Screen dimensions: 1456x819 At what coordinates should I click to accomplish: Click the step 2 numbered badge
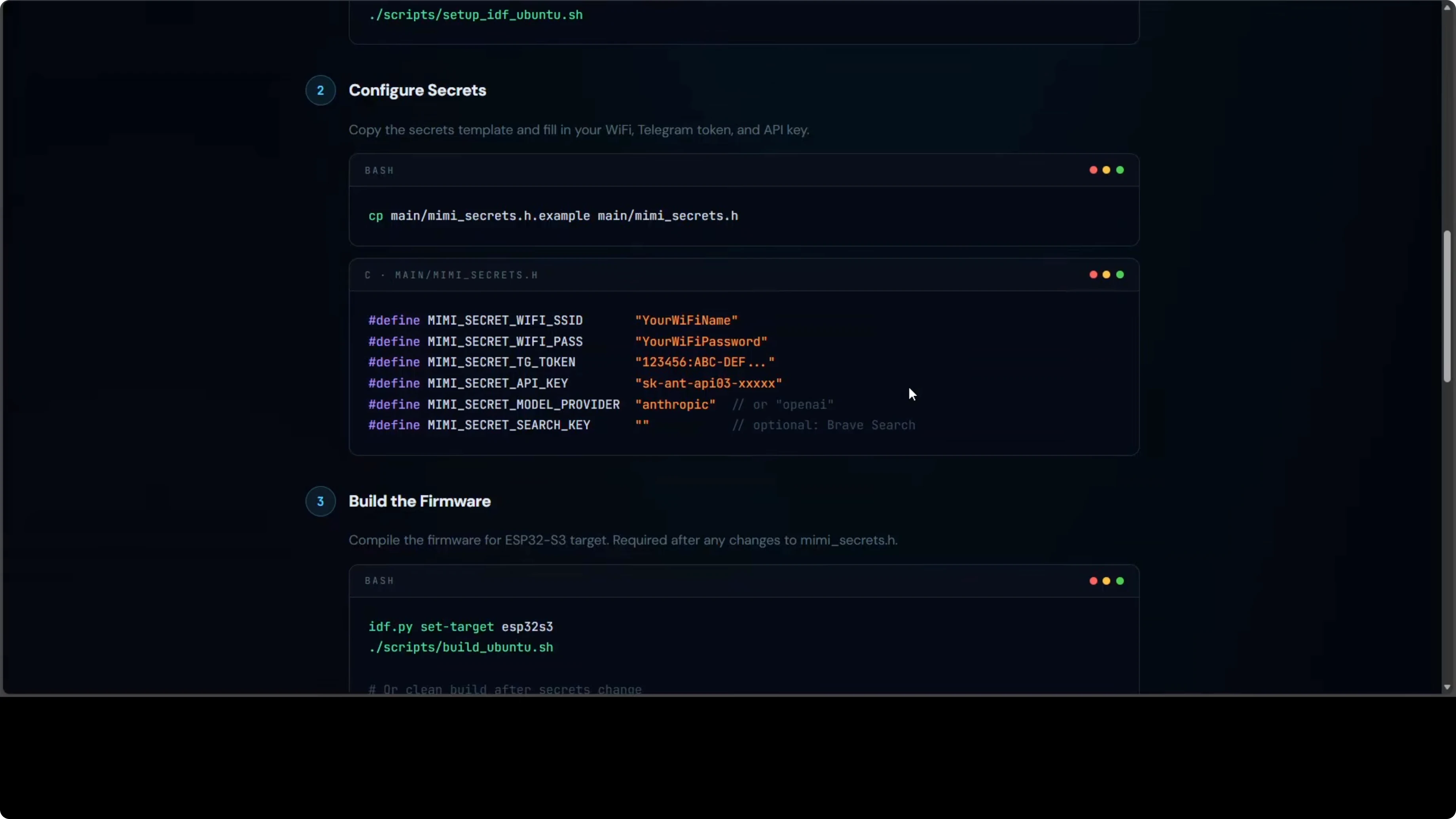(320, 90)
